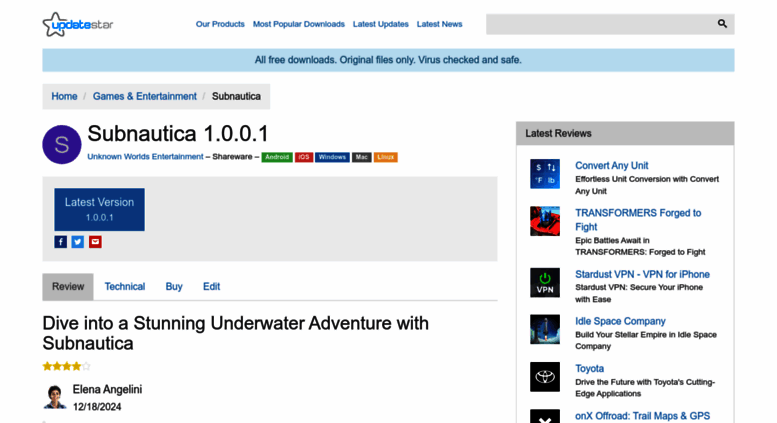Select the Windows platform badge
Viewport: 777px width, 423px height.
pyautogui.click(x=332, y=157)
